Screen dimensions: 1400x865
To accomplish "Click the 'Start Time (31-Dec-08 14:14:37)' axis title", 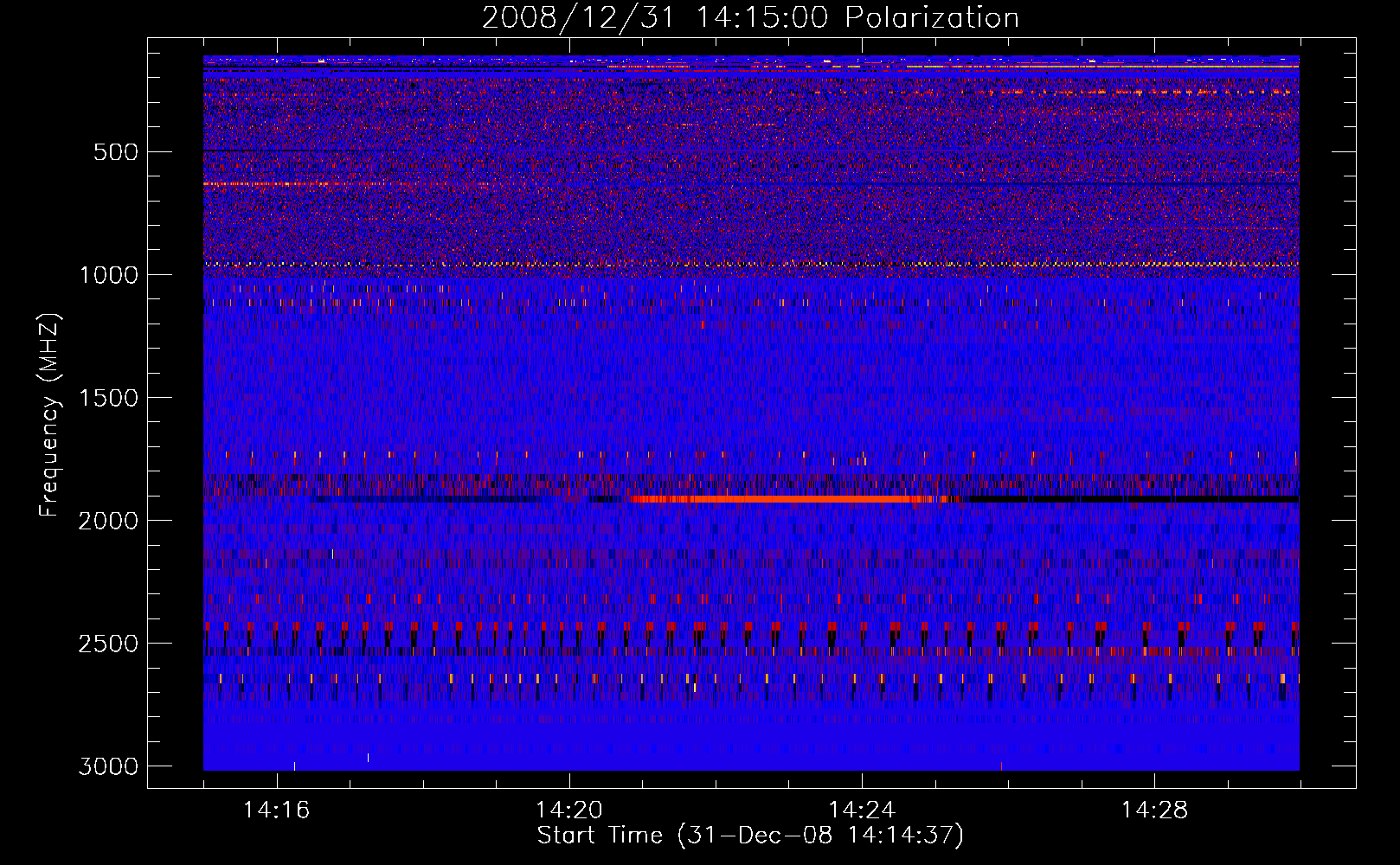I will (750, 836).
